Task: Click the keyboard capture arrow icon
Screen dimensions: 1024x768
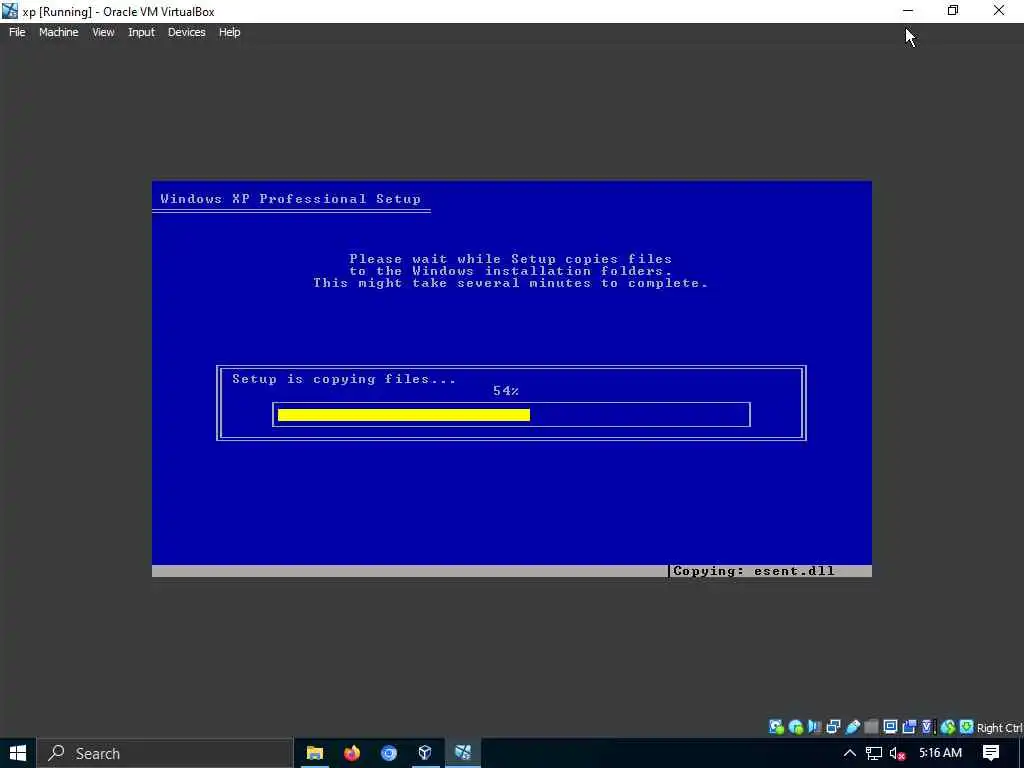Action: [x=967, y=727]
